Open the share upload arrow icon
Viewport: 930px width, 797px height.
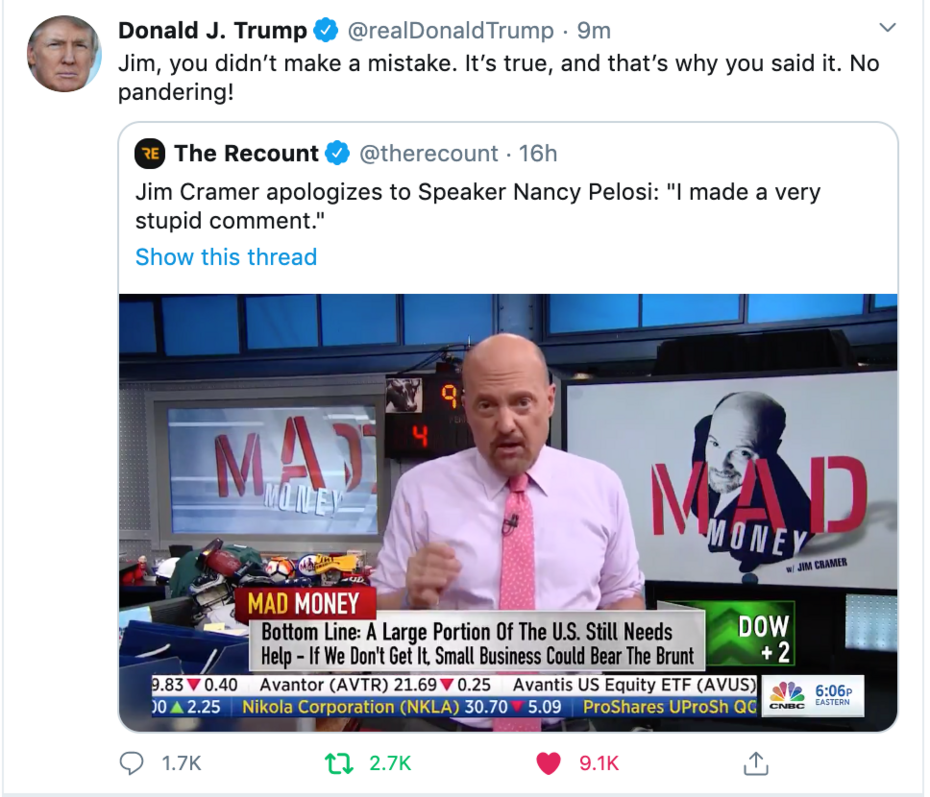pos(756,763)
